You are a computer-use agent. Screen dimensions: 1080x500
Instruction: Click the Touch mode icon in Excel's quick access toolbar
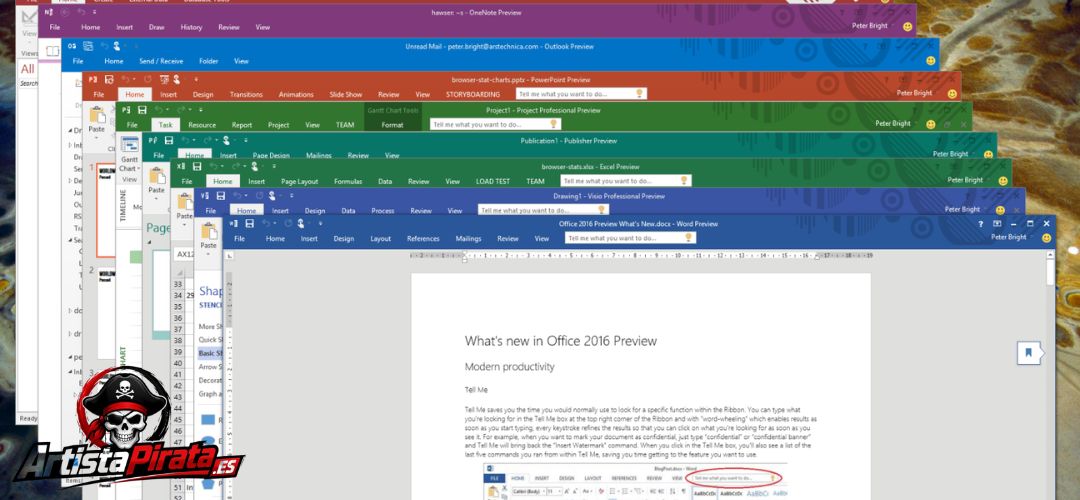[x=255, y=167]
